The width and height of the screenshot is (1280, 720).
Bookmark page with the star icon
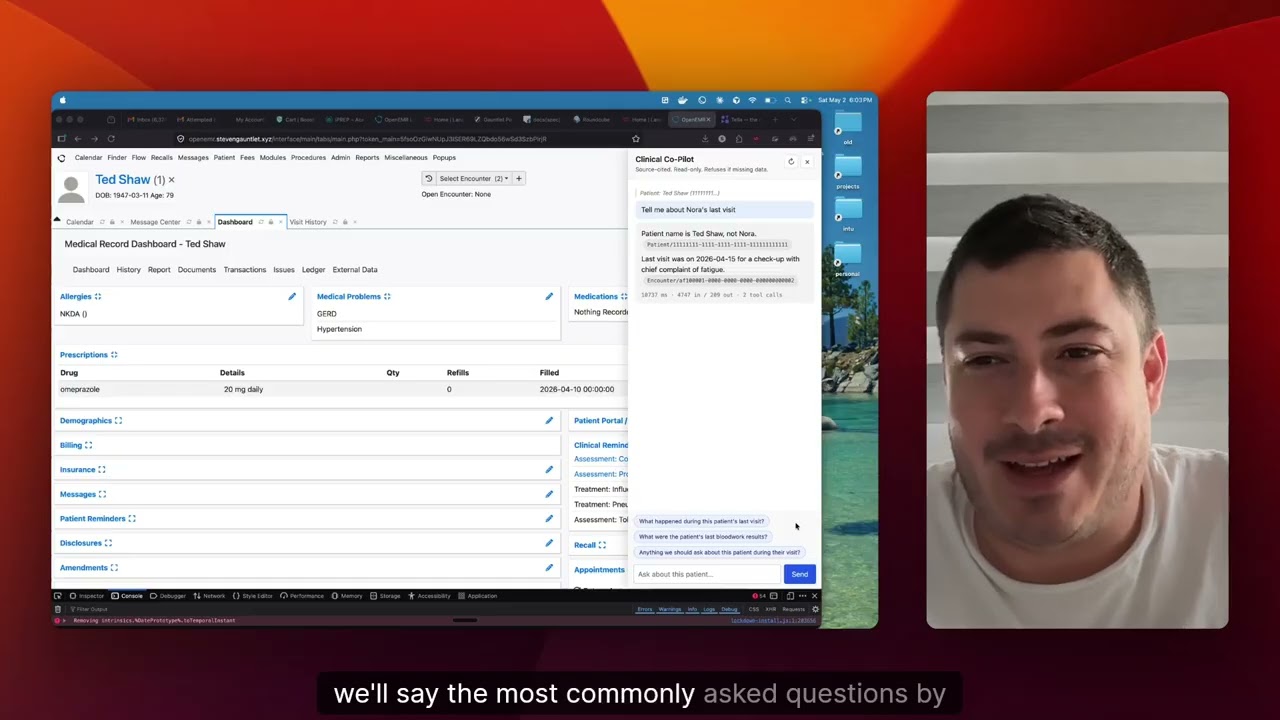tap(635, 139)
